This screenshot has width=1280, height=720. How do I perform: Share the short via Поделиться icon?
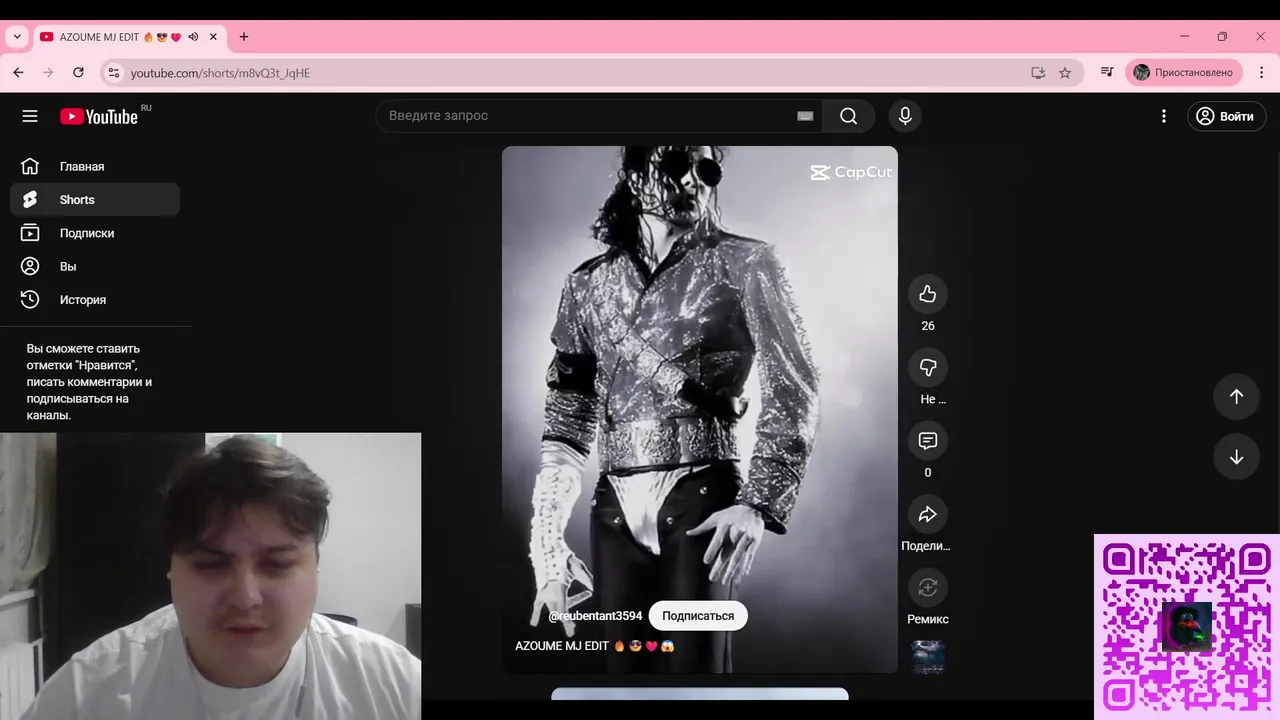click(928, 514)
